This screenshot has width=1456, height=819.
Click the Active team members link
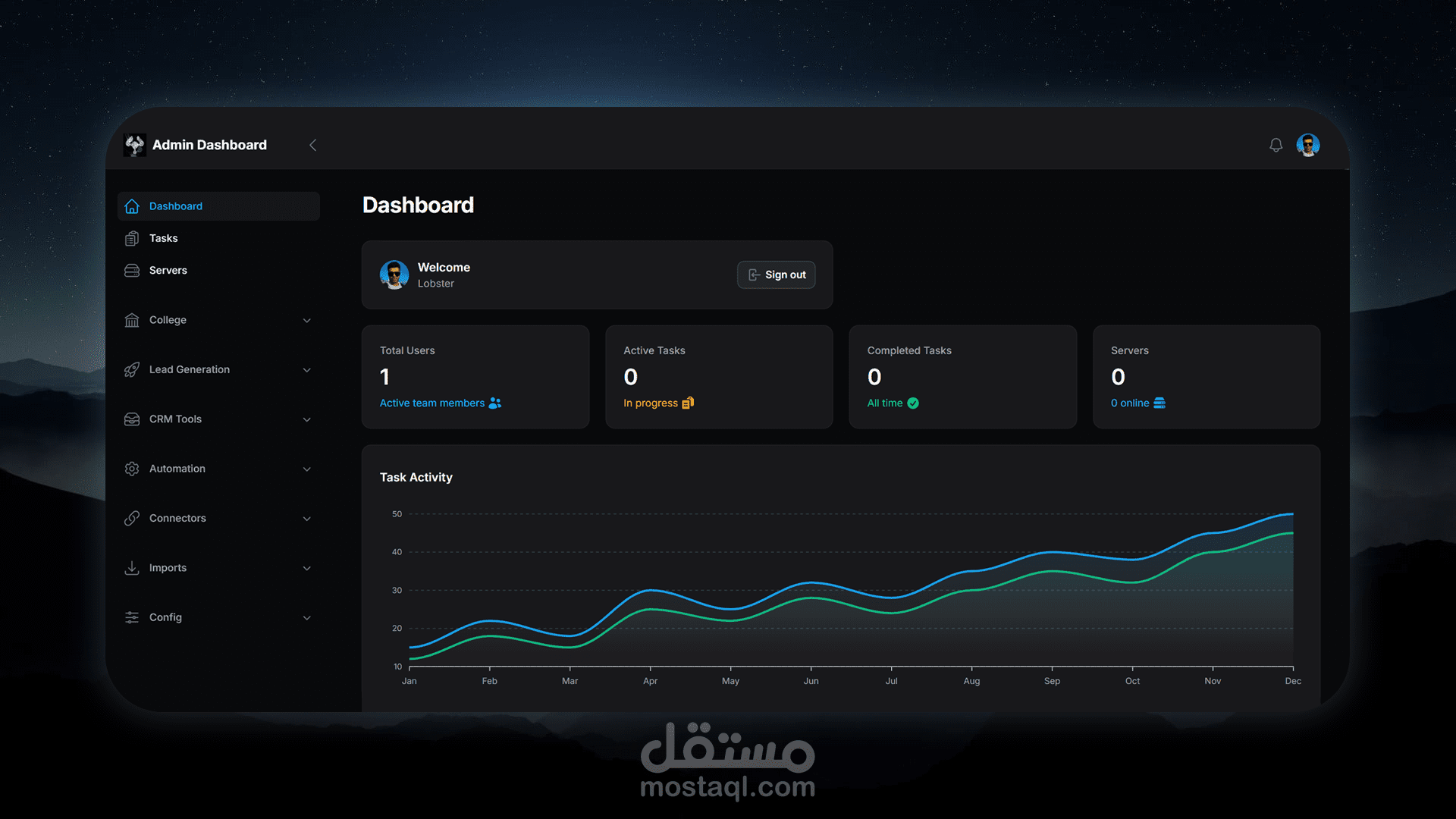tap(432, 403)
